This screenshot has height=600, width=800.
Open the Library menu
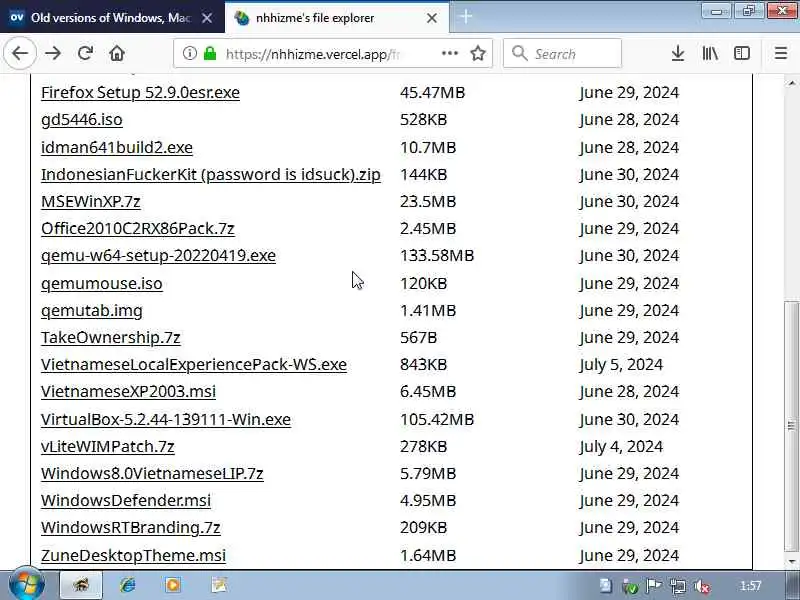click(710, 53)
